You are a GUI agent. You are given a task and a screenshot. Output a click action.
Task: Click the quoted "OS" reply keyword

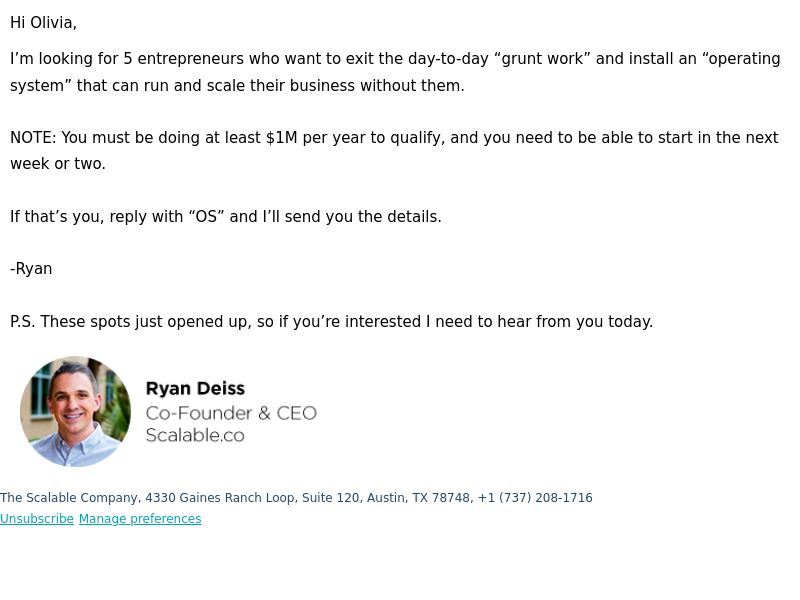[206, 216]
